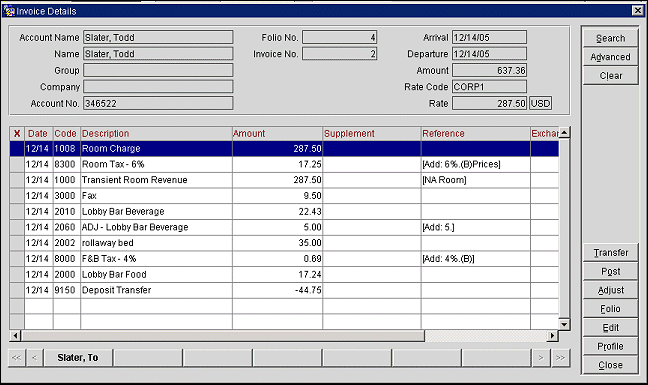Click the Departure date field
The image size is (648, 385).
click(489, 54)
